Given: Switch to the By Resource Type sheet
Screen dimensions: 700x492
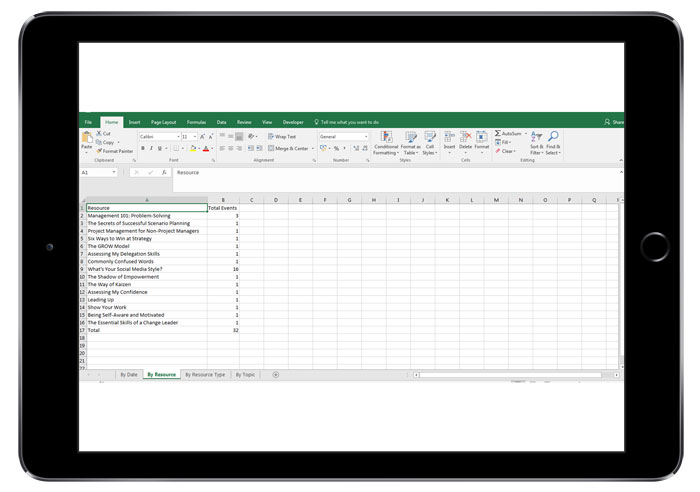Looking at the screenshot, I should [x=205, y=375].
